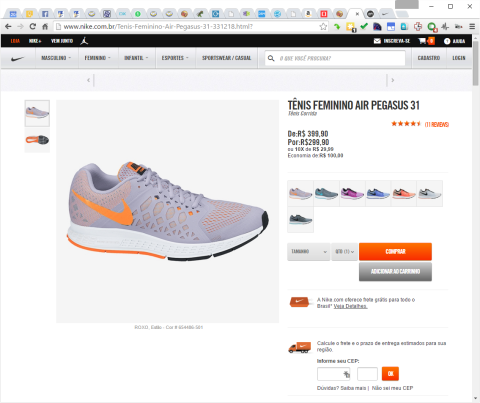This screenshot has height=403, width=480.
Task: Open the shopping cart icon
Action: (x=422, y=41)
